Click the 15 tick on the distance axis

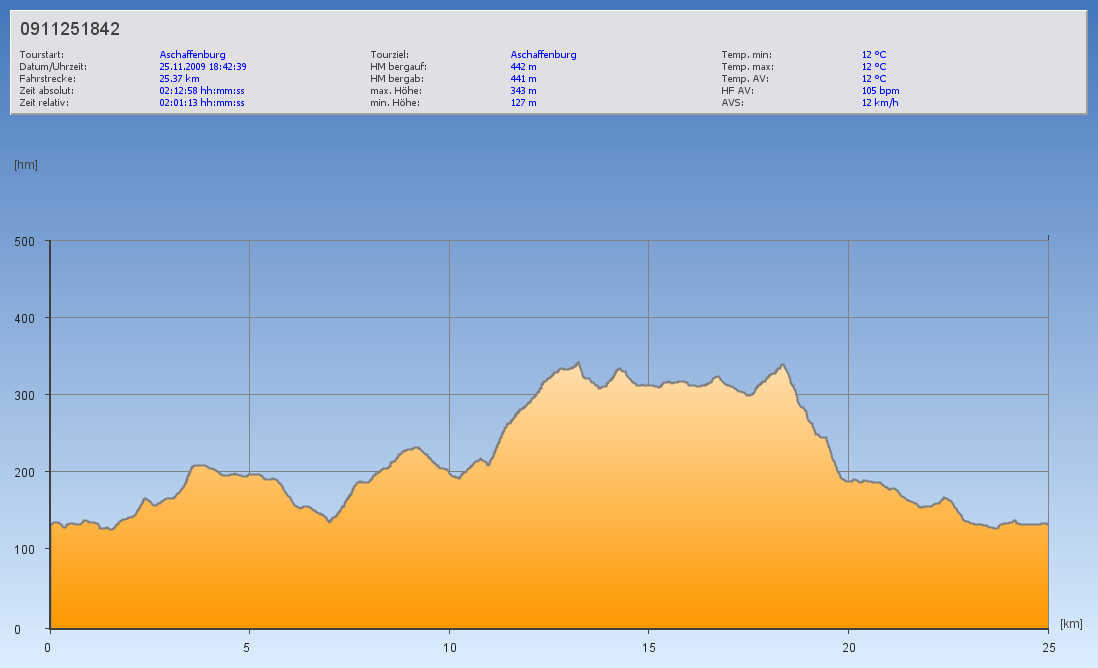pyautogui.click(x=649, y=647)
